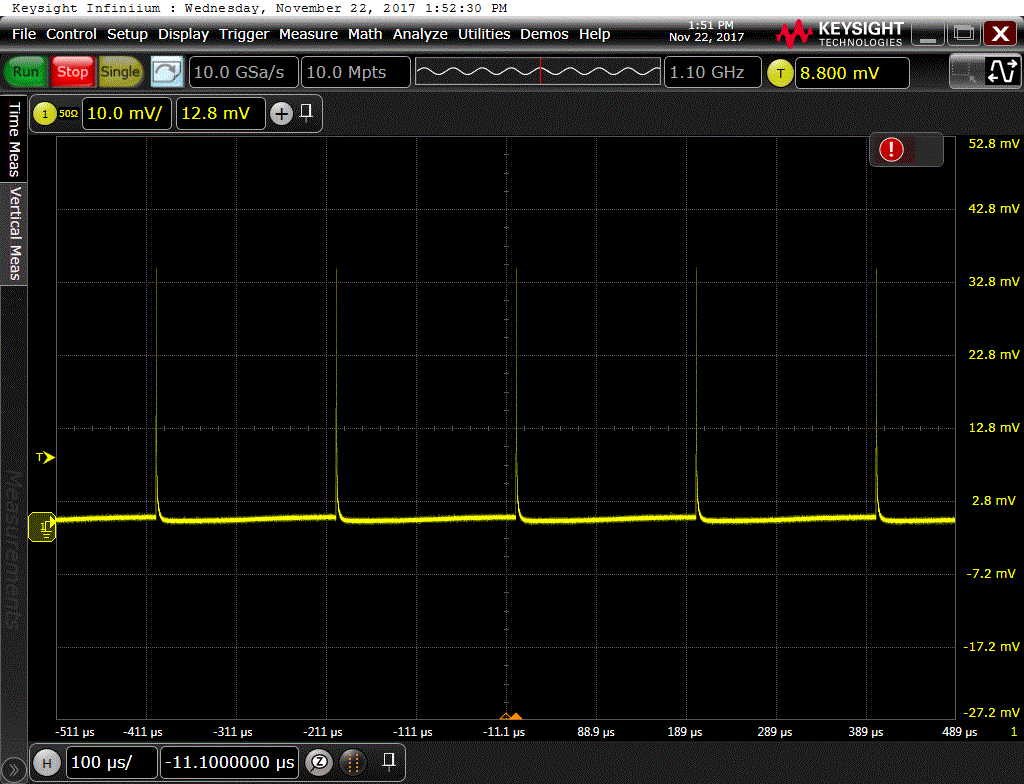
Task: Pin the channel settings bar
Action: pos(306,112)
